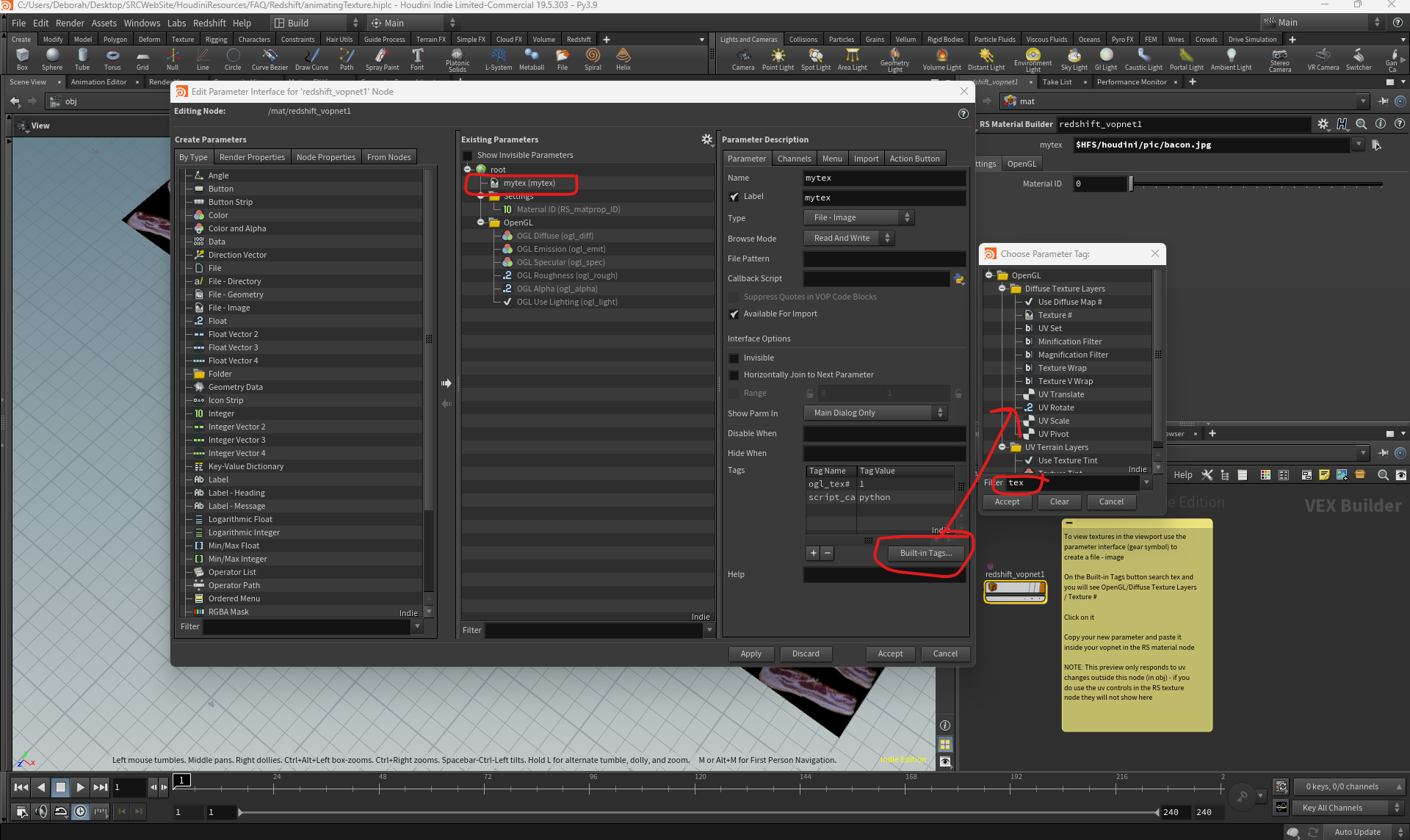Open Show Parm In dropdown
Screen dimensions: 1410x840
(874, 413)
